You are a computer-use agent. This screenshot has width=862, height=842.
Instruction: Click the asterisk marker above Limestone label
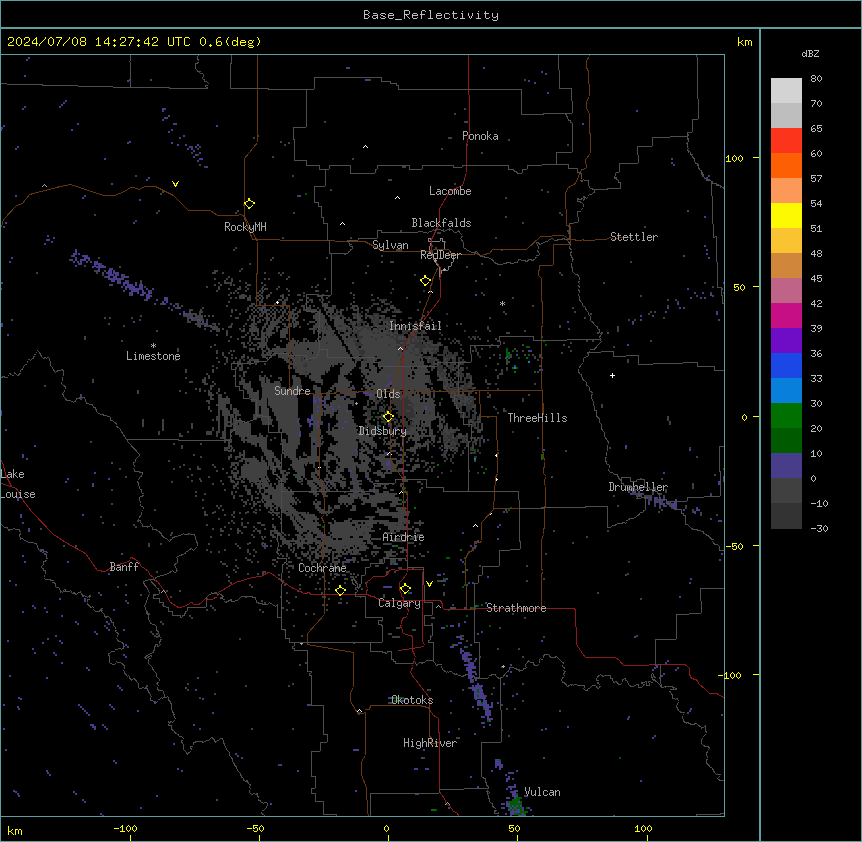tap(153, 346)
